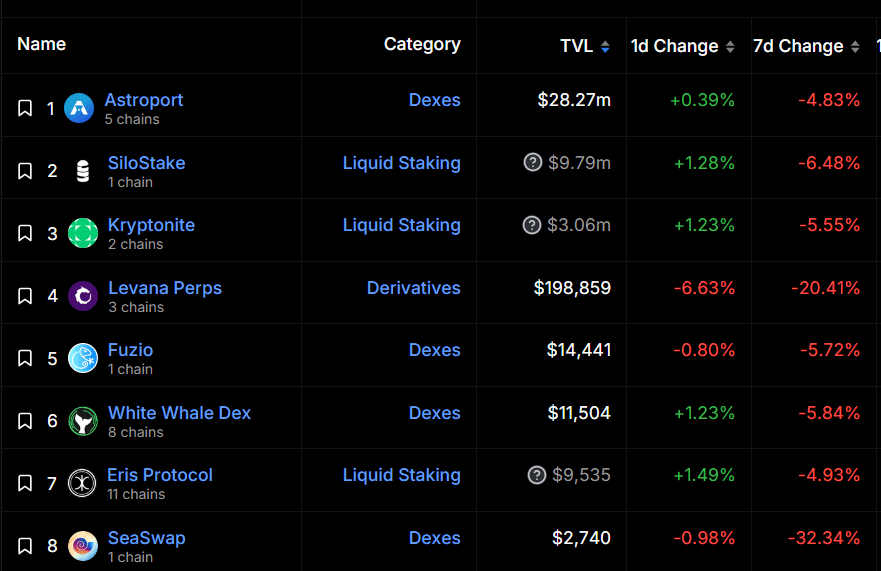The width and height of the screenshot is (881, 571).
Task: Open the Eris Protocol name link
Action: click(160, 475)
